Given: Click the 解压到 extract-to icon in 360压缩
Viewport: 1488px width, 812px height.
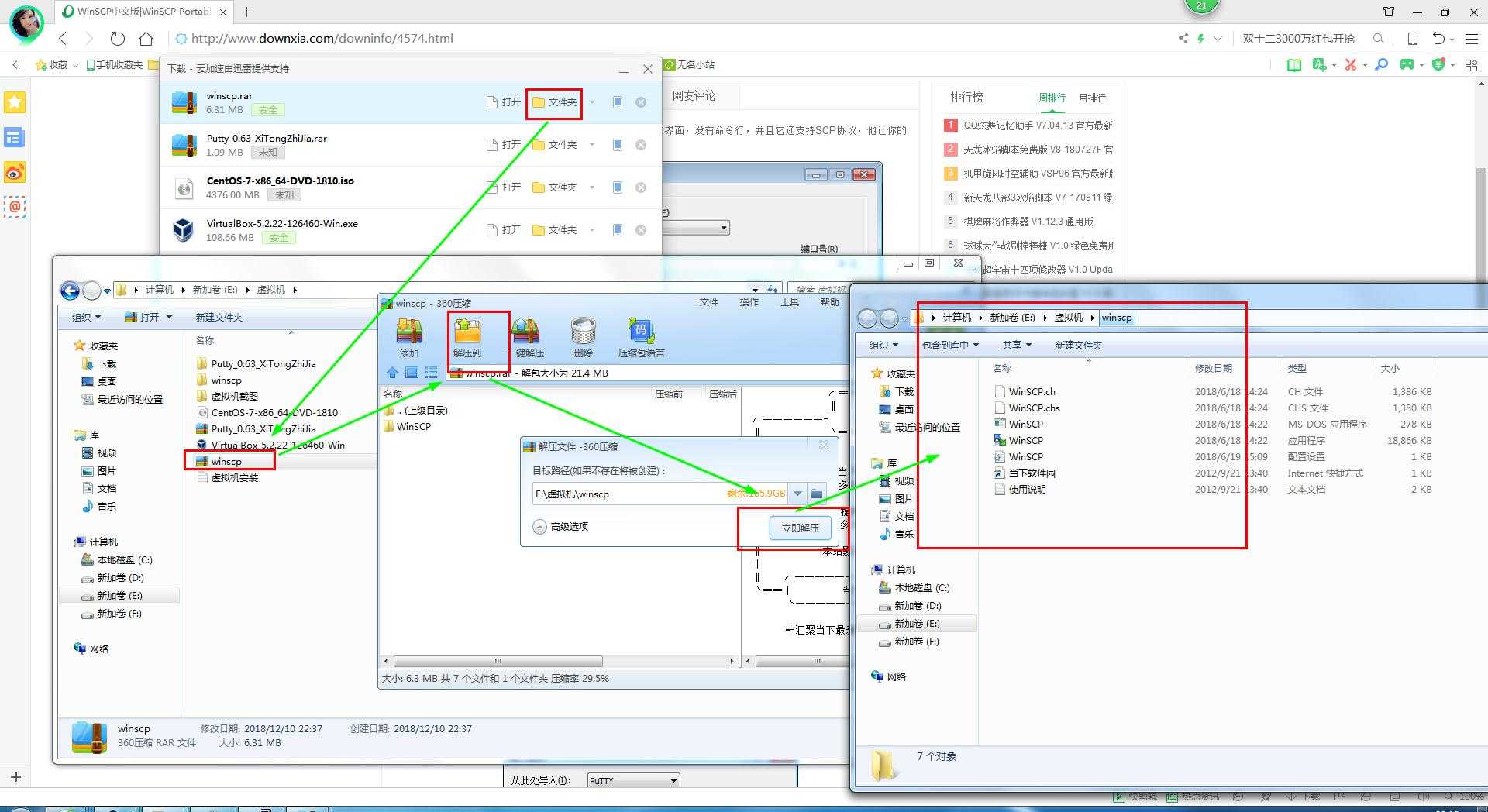Looking at the screenshot, I should pyautogui.click(x=467, y=337).
